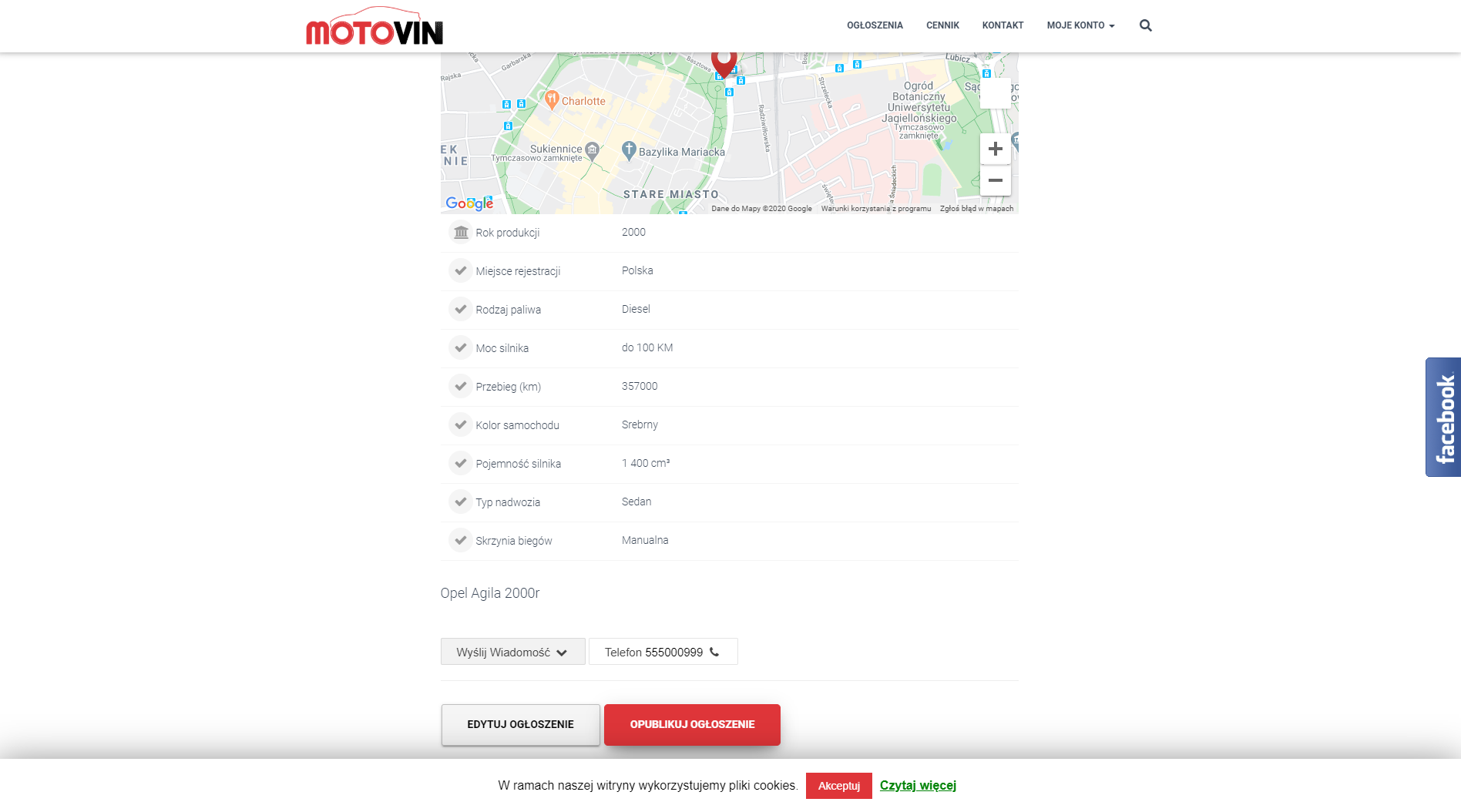This screenshot has width=1461, height=812.
Task: Open the Ogłoszenia menu item
Action: pyautogui.click(x=875, y=25)
